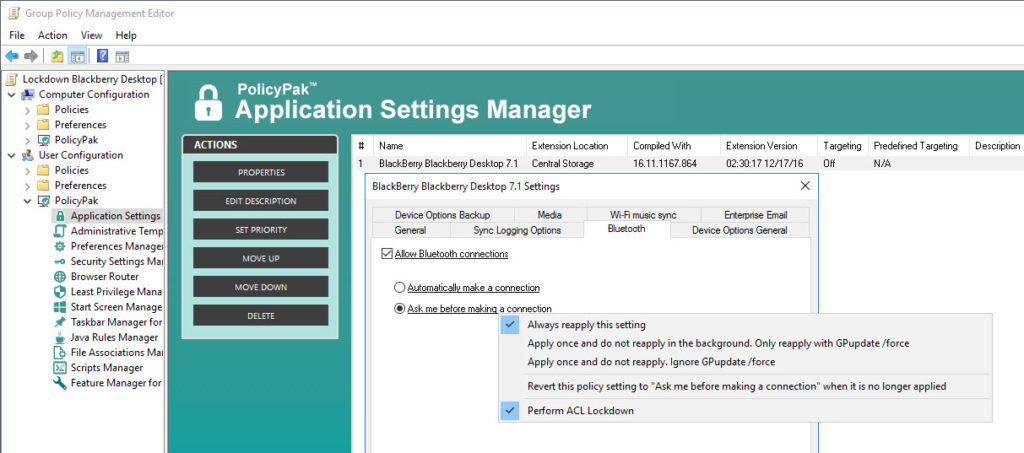Choose Revert this policy setting option
The image size is (1024, 453).
(x=745, y=386)
